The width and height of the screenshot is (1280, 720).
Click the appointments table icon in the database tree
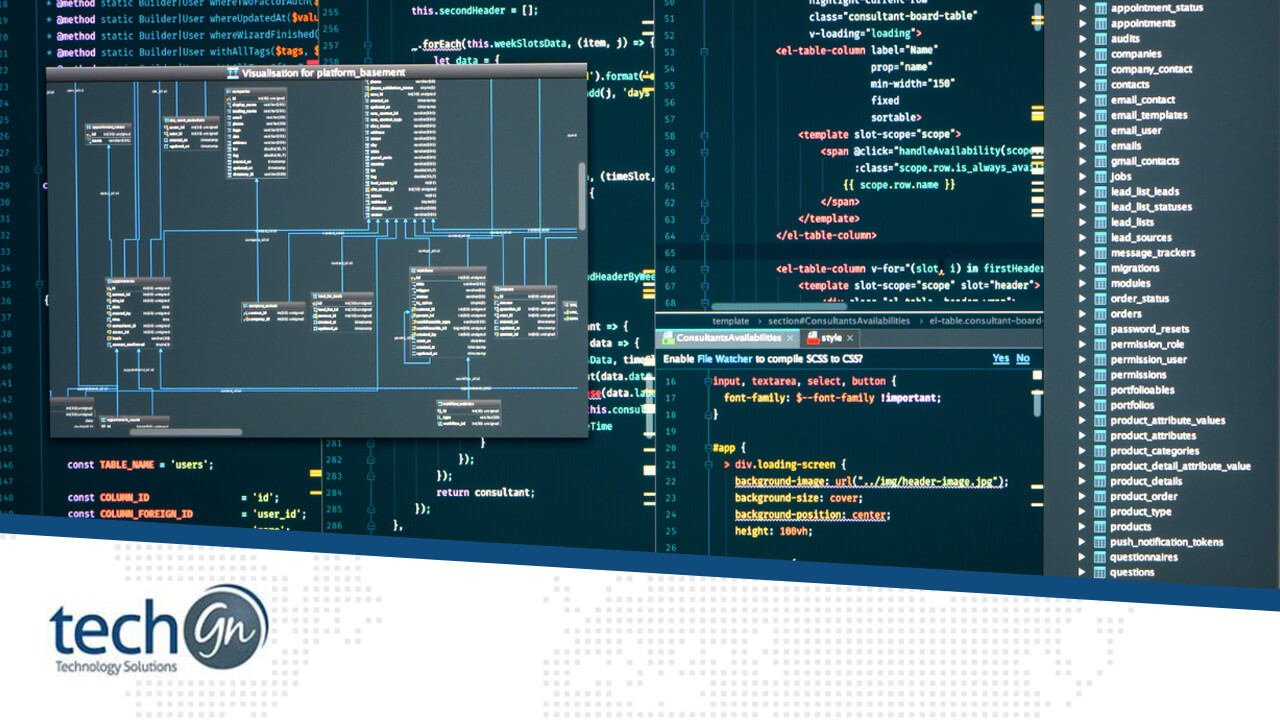[x=1101, y=23]
